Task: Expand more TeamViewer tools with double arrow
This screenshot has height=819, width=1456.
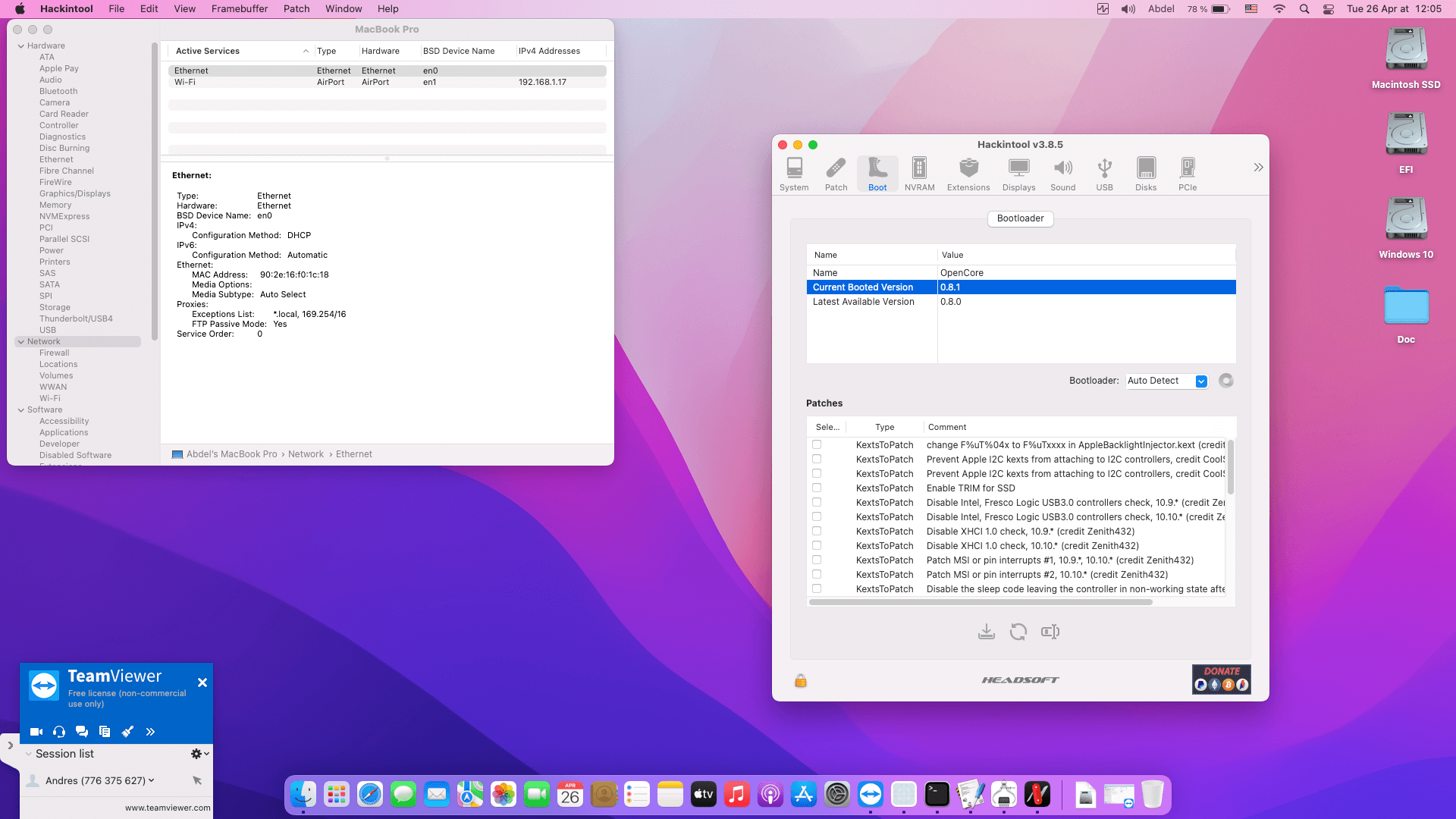Action: tap(150, 732)
